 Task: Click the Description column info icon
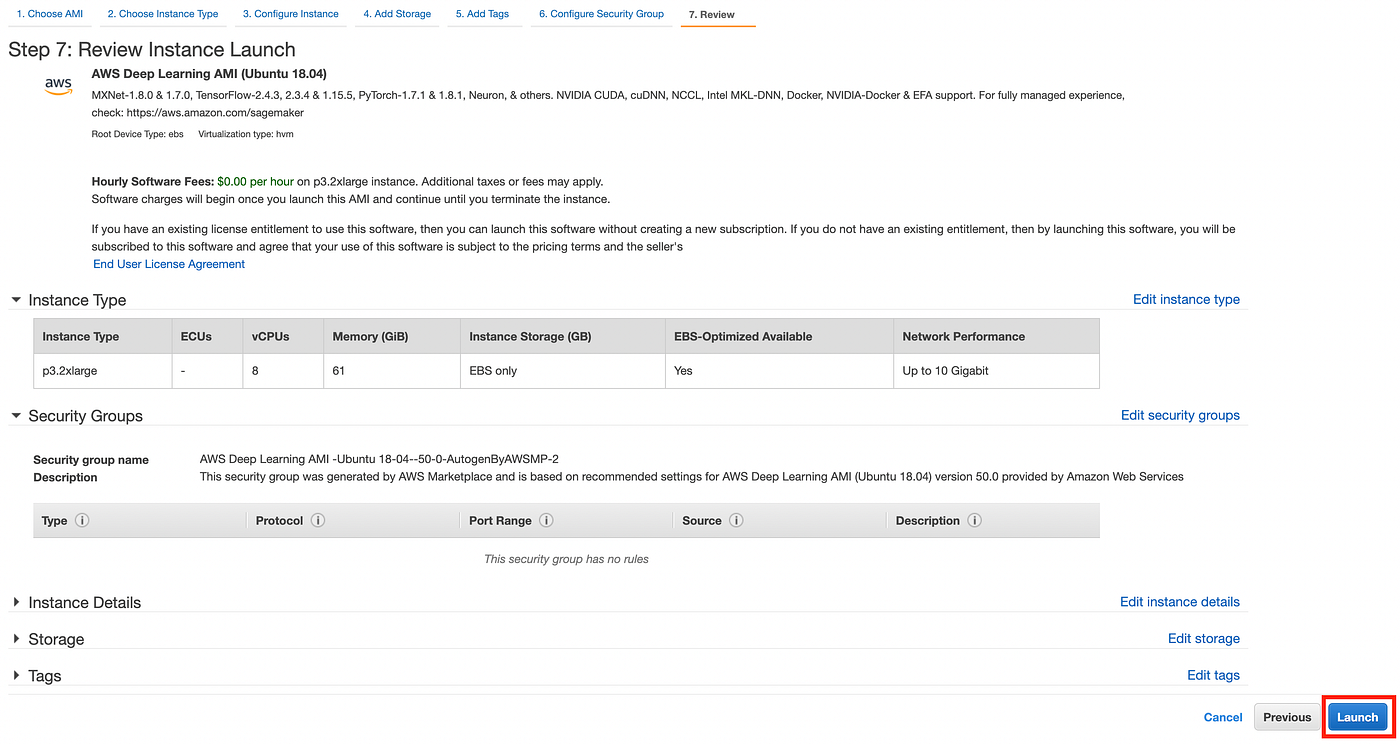coord(974,520)
